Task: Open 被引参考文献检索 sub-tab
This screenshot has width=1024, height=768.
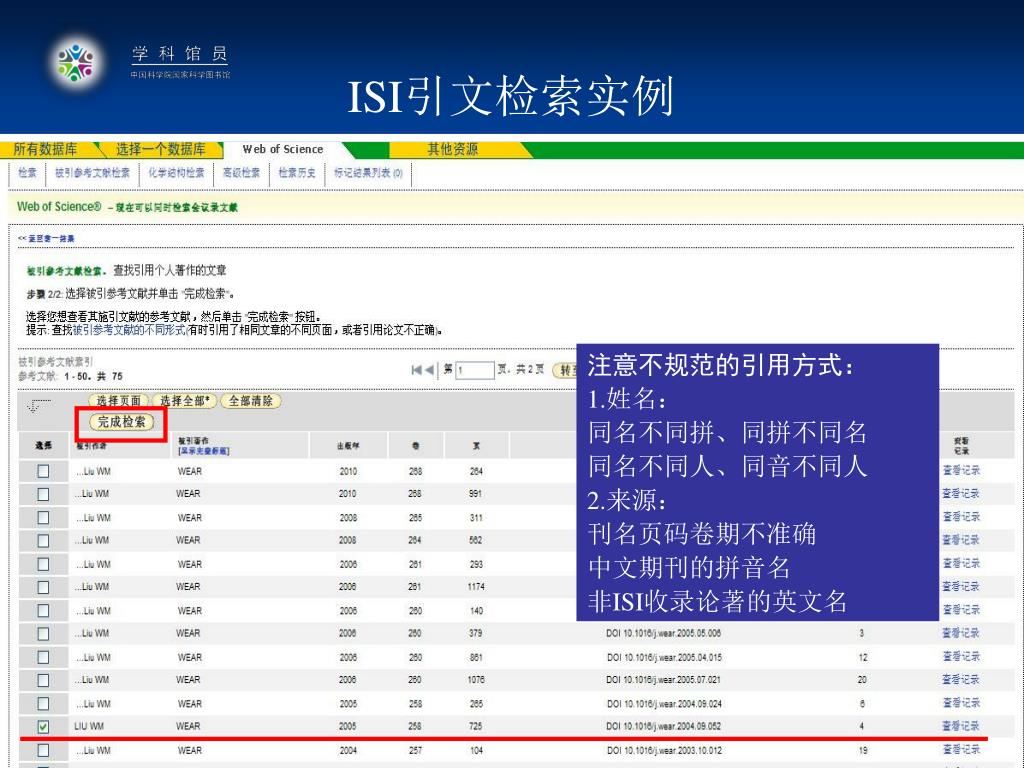Action: (x=92, y=173)
